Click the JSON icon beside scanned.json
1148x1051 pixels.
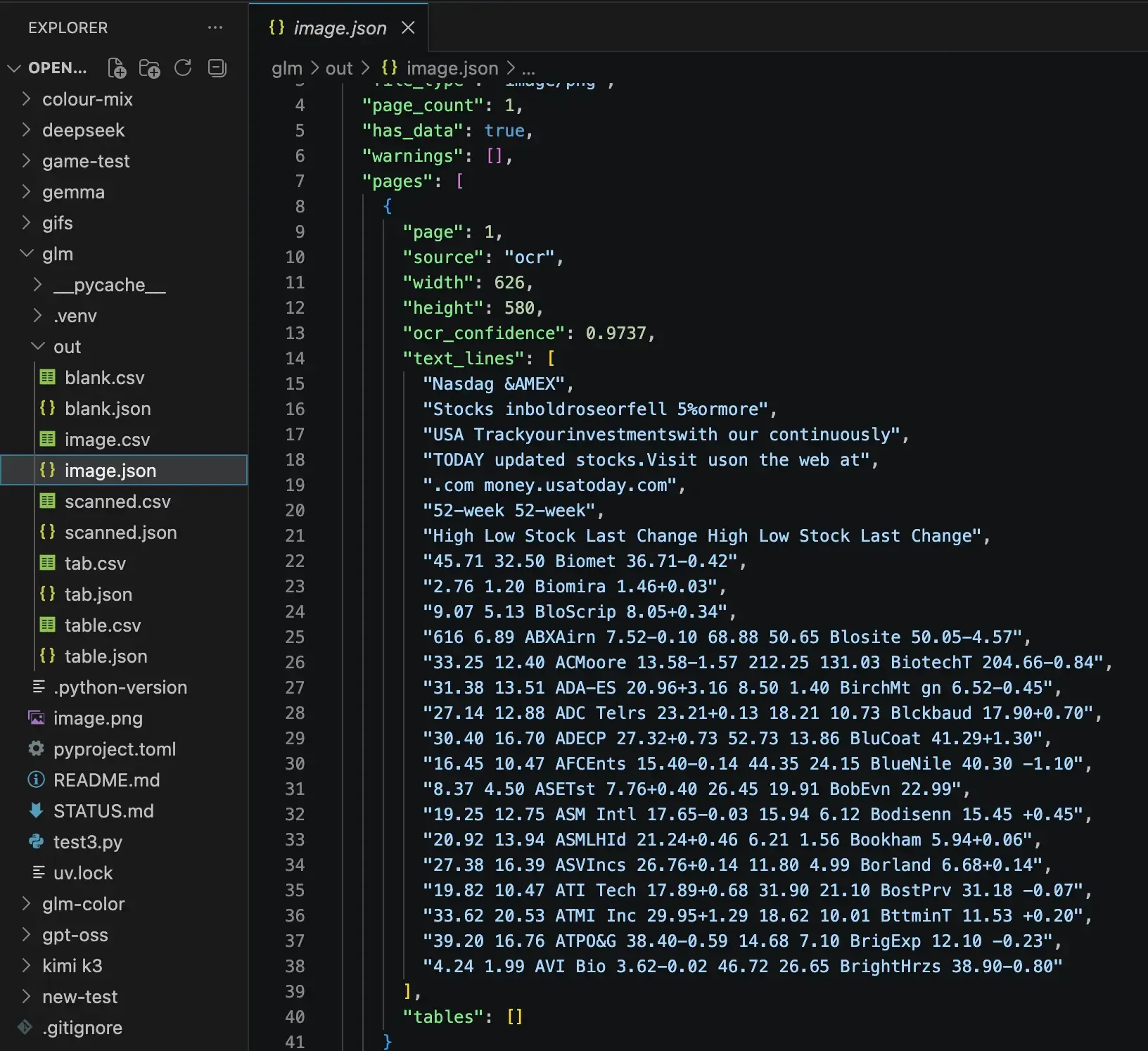(48, 532)
